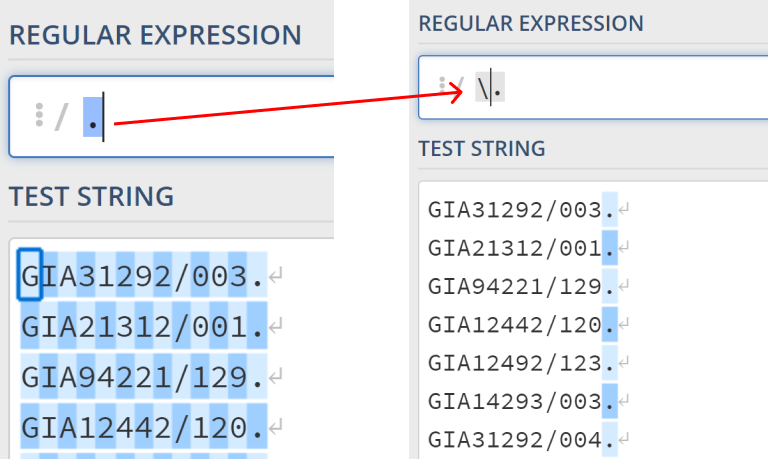Click the delimiter dots icon before the unescaped dot regex

[39, 116]
